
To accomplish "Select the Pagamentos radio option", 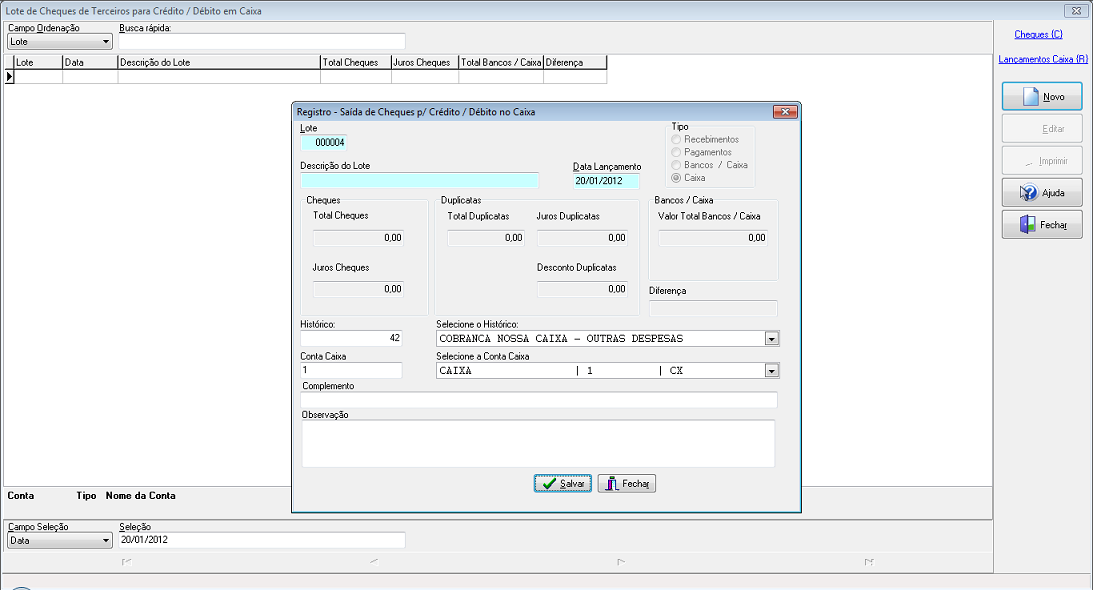I will pyautogui.click(x=676, y=152).
